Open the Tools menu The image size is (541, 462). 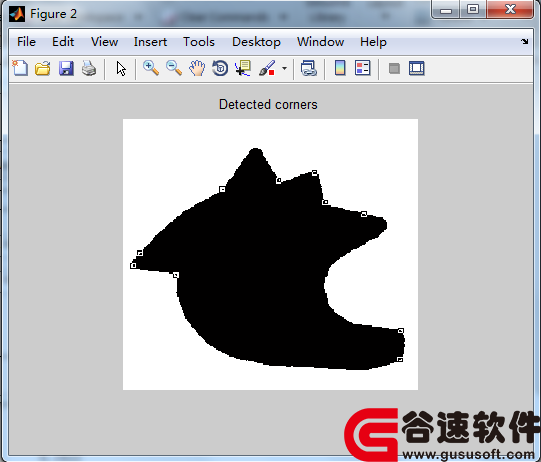pyautogui.click(x=199, y=42)
